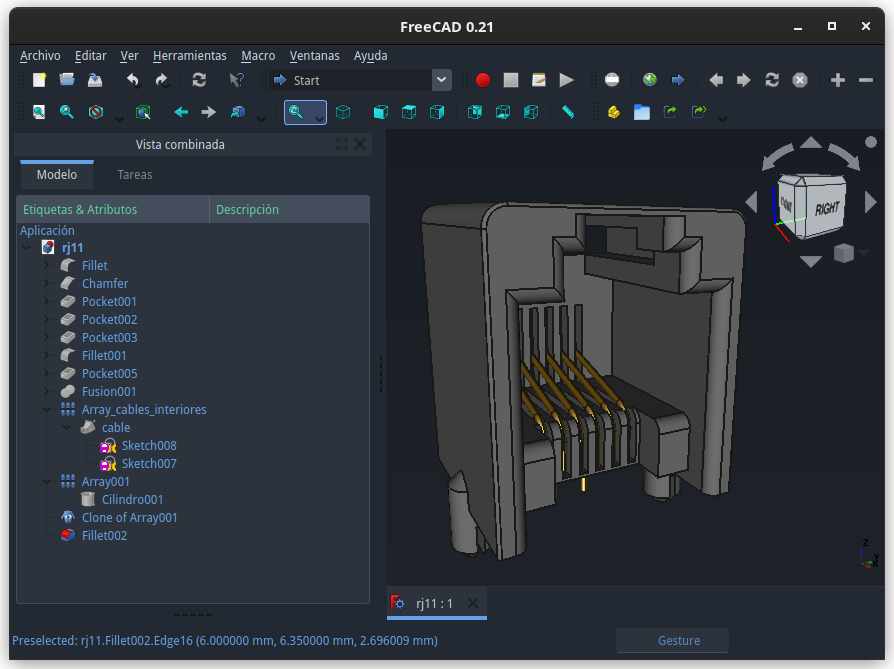Open the Archivo menu

(40, 56)
